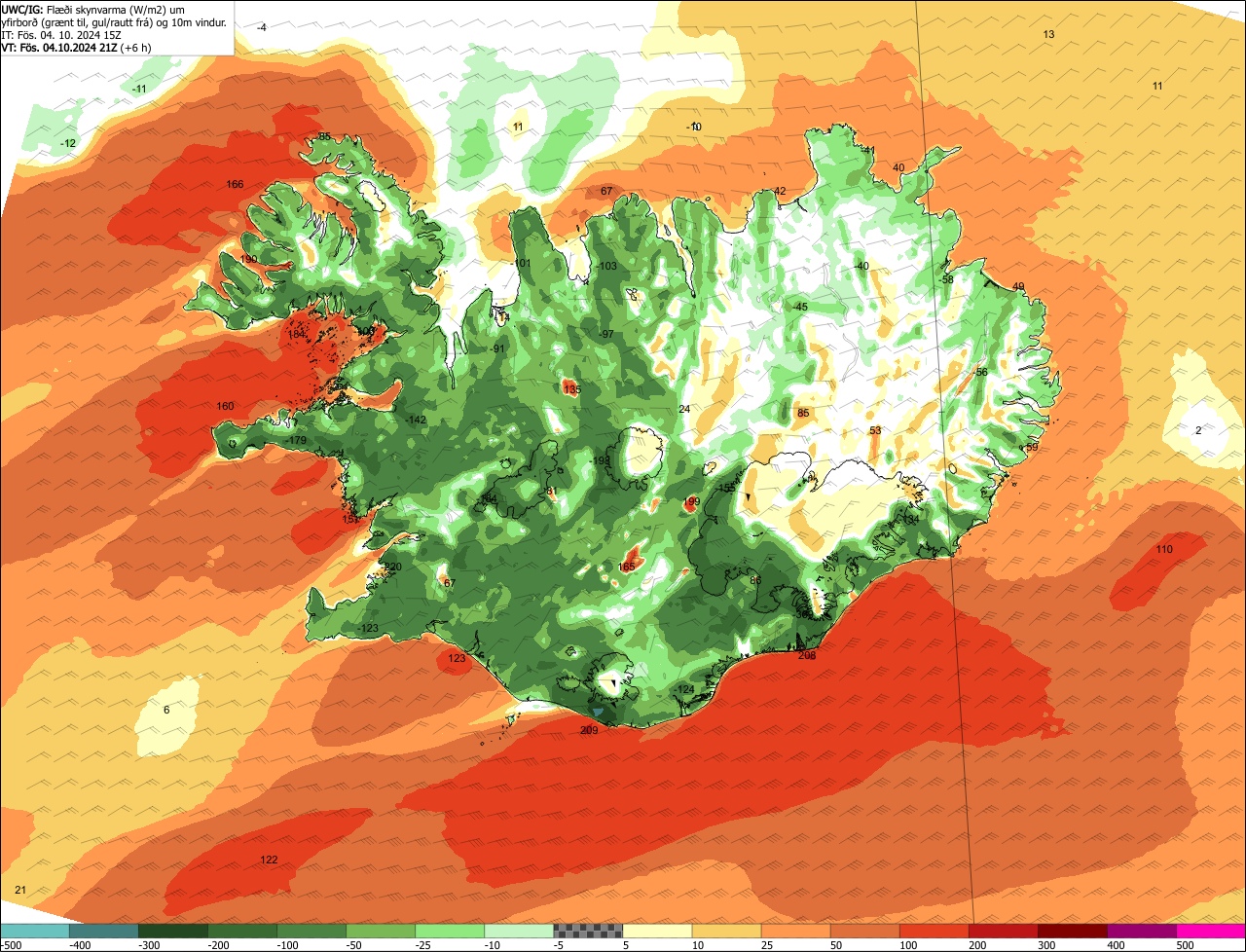This screenshot has width=1246, height=952.
Task: Click legend swatch between -400 and -300
Action: tap(104, 931)
